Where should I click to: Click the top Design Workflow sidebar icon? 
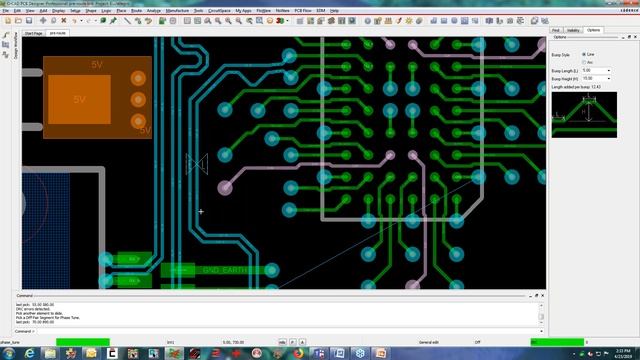(6, 36)
